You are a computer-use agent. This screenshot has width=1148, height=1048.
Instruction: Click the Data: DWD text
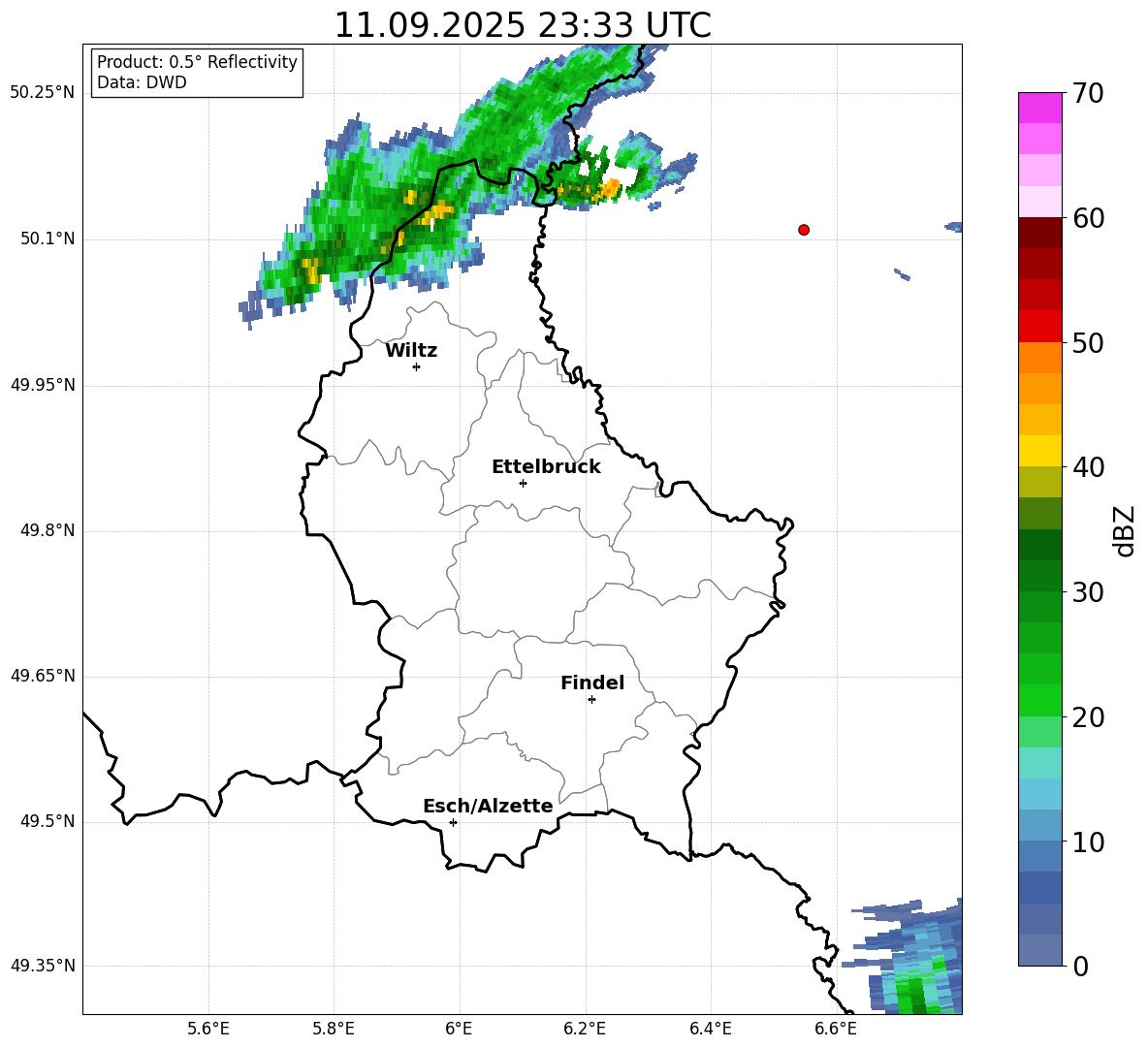click(x=142, y=82)
